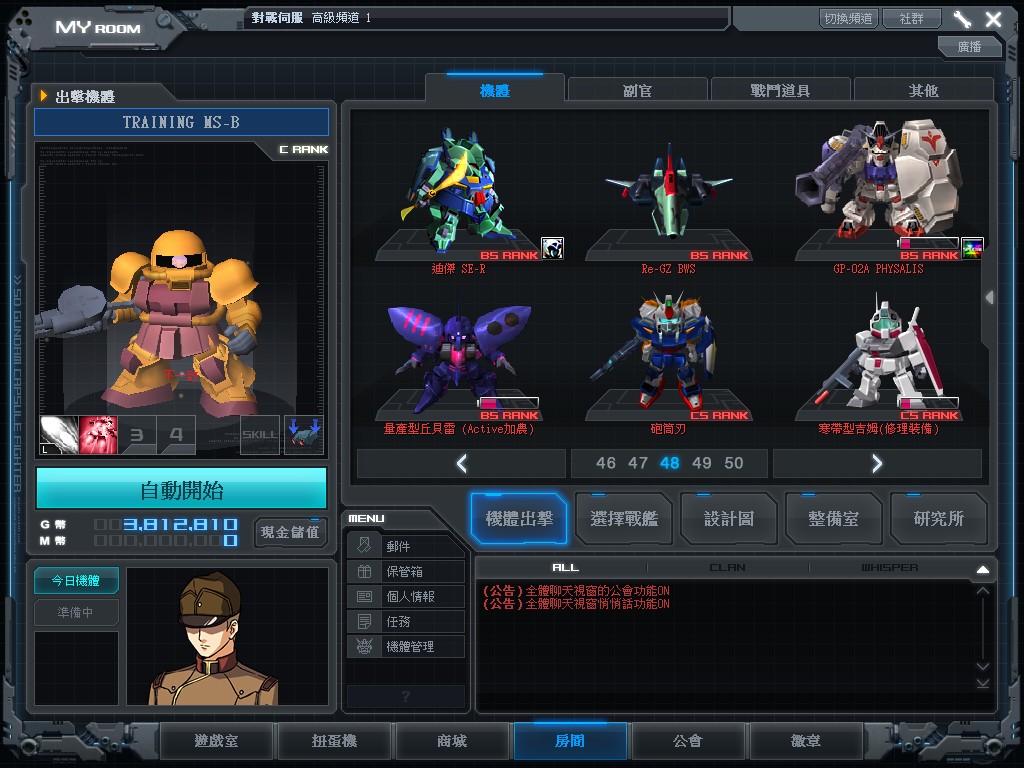Screen dimensions: 1024x768
Task: Select skill slot number 4
Action: point(176,435)
